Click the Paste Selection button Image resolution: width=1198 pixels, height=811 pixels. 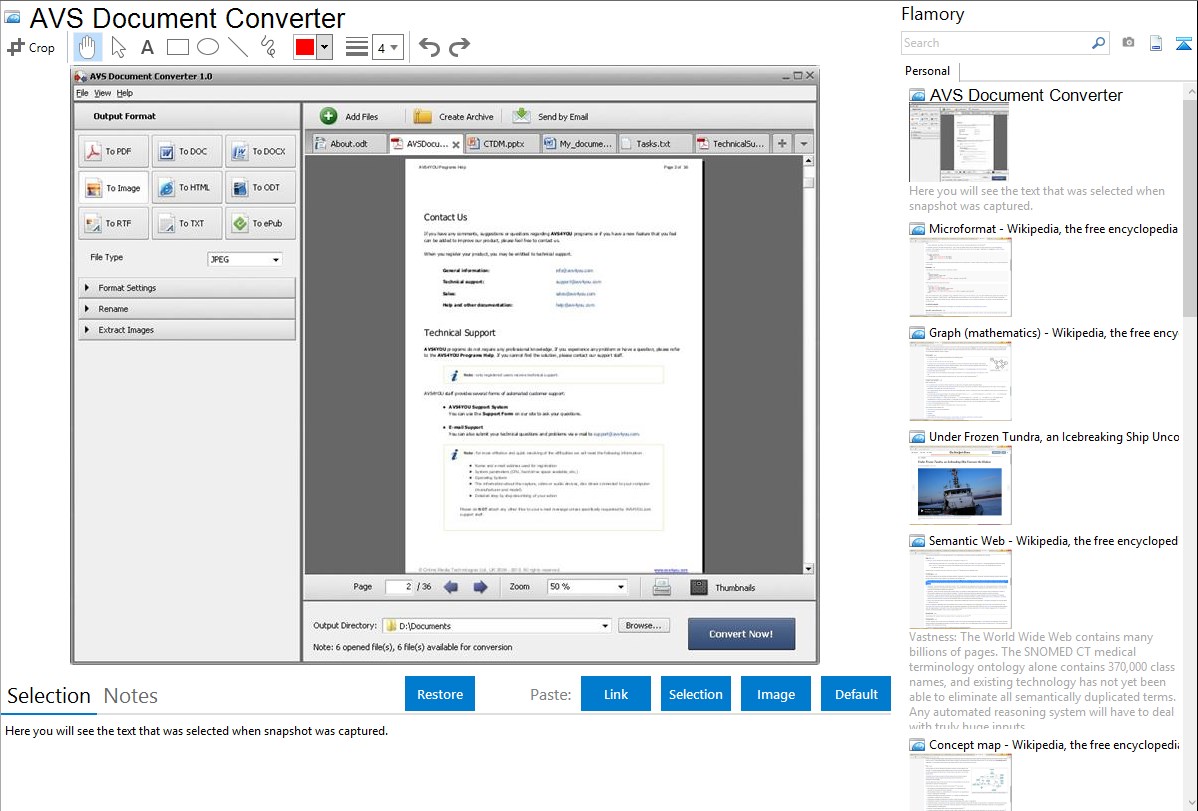[x=696, y=694]
